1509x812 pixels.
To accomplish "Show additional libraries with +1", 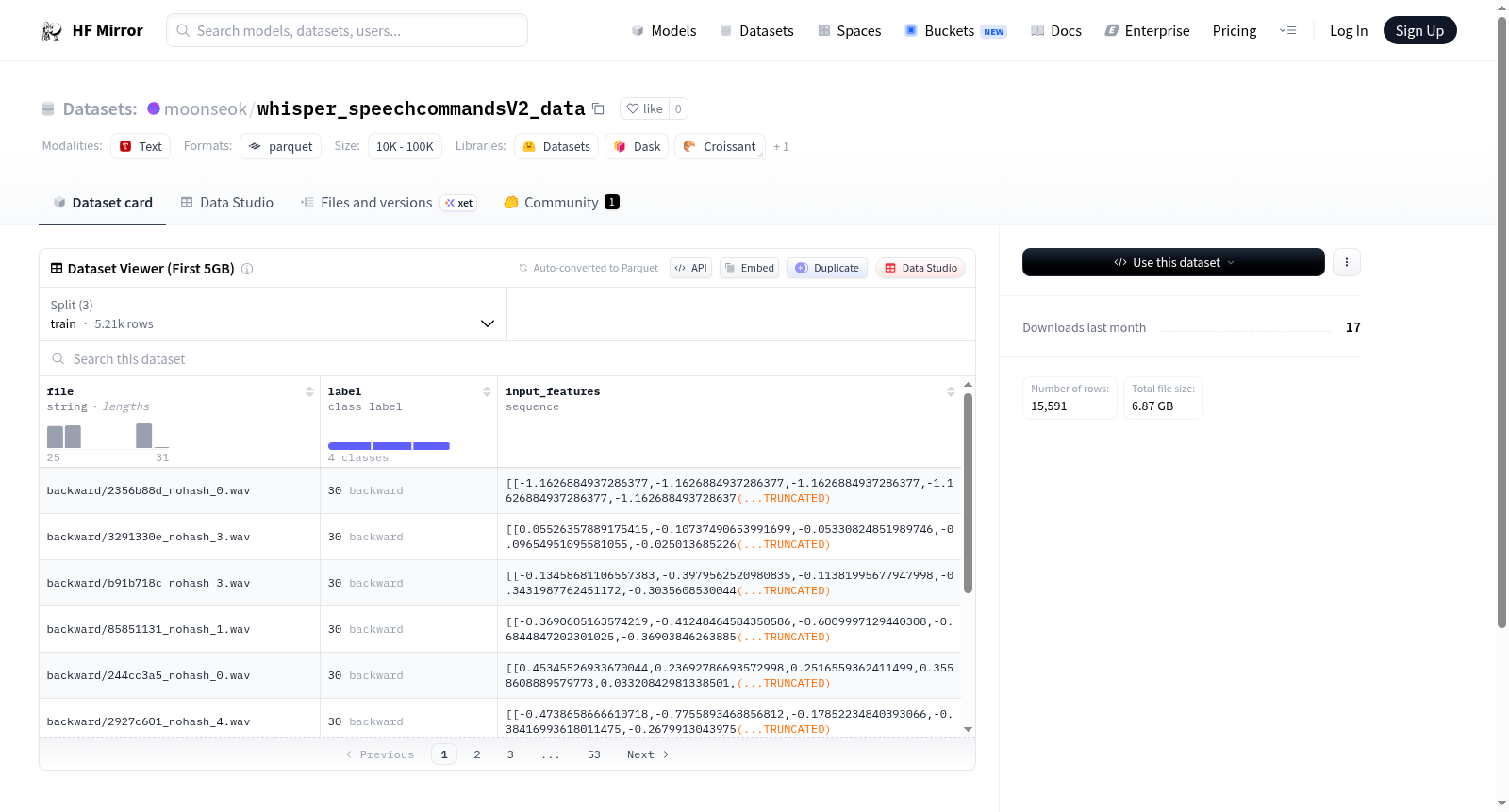I will tap(781, 147).
